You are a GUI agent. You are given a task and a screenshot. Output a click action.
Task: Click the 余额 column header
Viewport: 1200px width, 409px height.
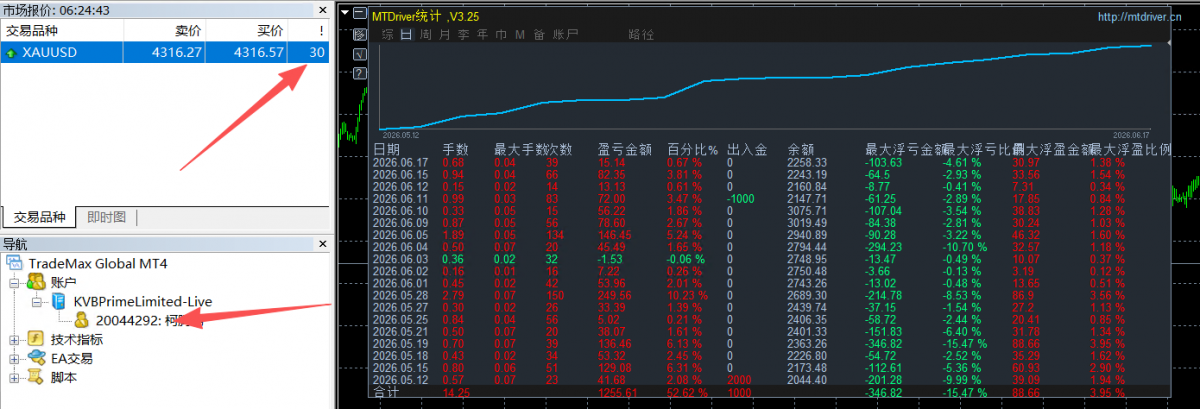pyautogui.click(x=802, y=150)
